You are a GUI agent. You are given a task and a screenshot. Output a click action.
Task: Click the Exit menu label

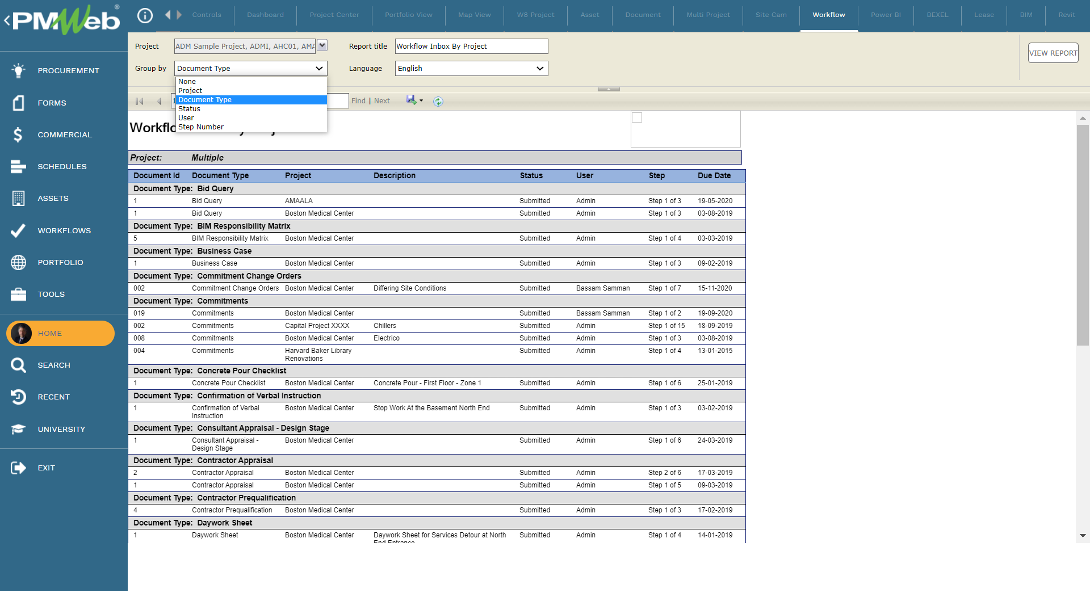46,468
